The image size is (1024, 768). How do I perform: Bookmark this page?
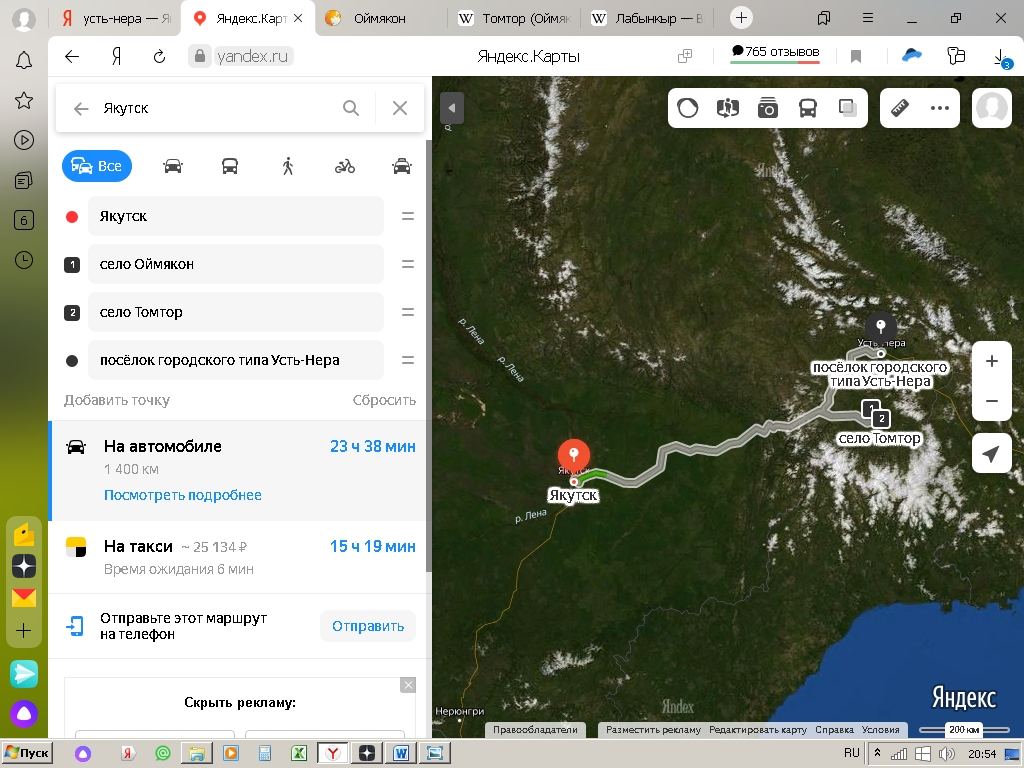(x=856, y=56)
